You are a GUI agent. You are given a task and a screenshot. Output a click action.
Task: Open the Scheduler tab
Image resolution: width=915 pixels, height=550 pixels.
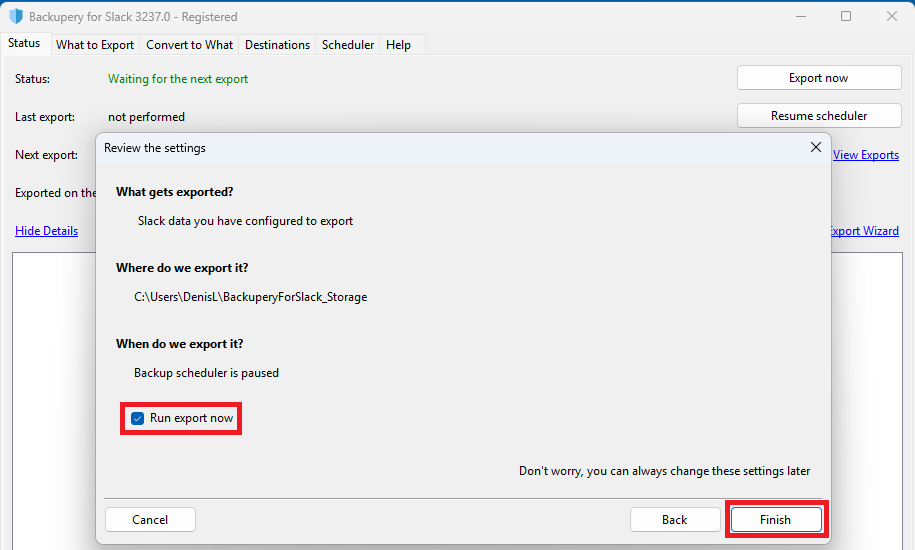[348, 45]
